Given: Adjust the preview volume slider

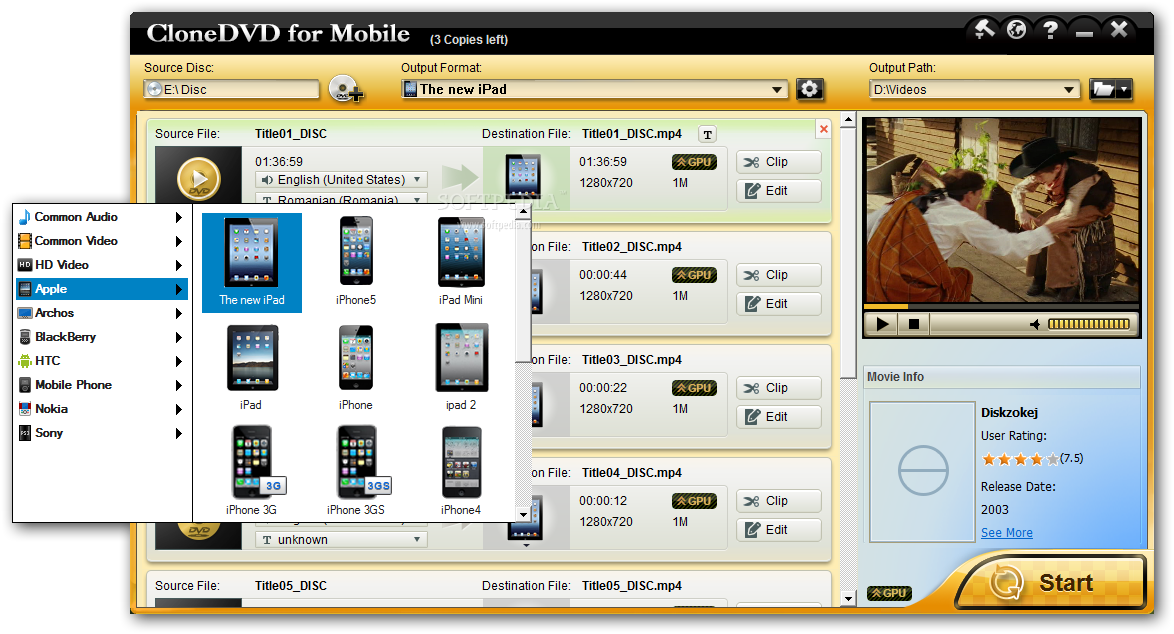Looking at the screenshot, I should click(x=1089, y=324).
